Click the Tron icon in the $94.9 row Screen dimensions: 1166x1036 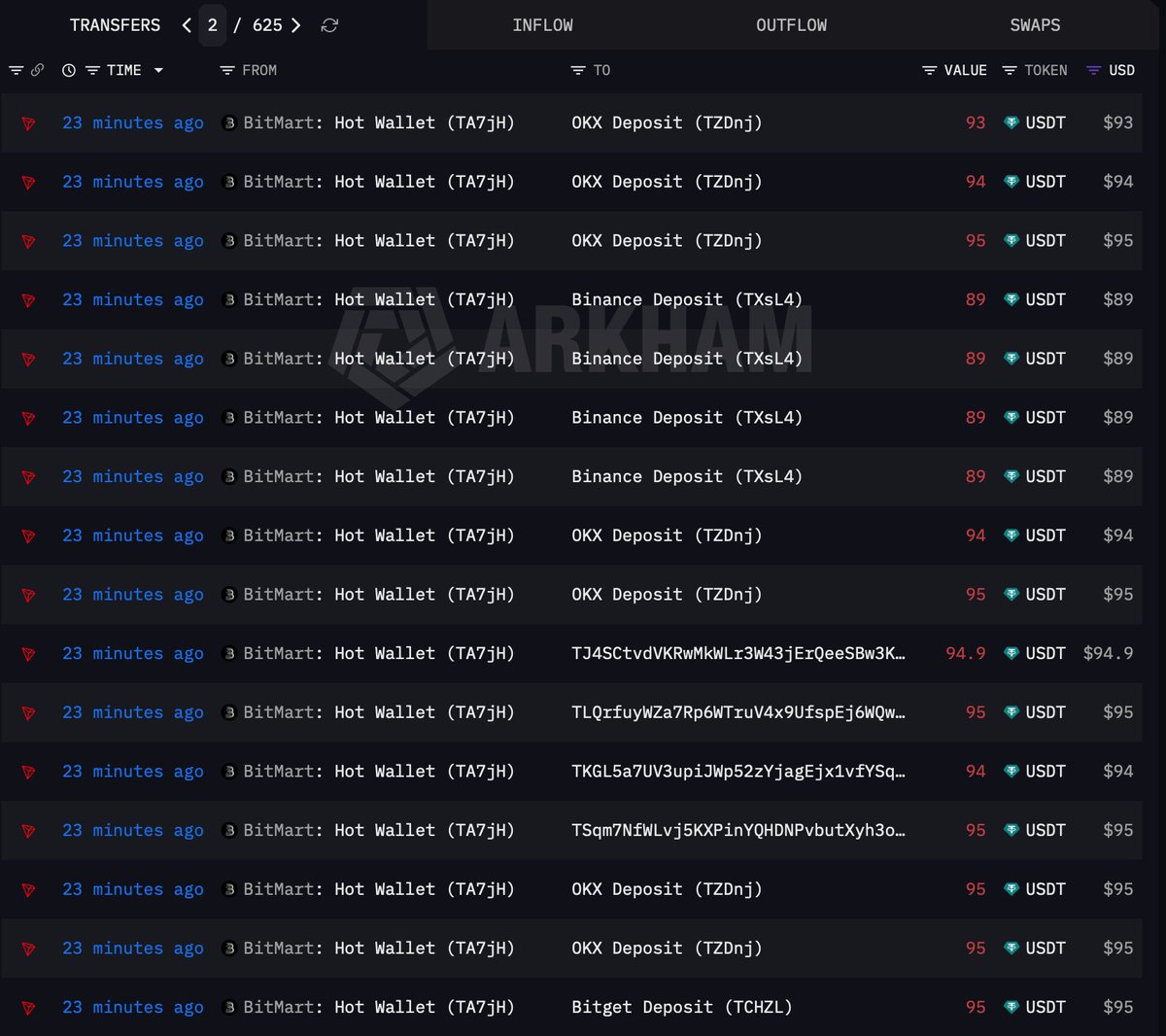pos(29,654)
